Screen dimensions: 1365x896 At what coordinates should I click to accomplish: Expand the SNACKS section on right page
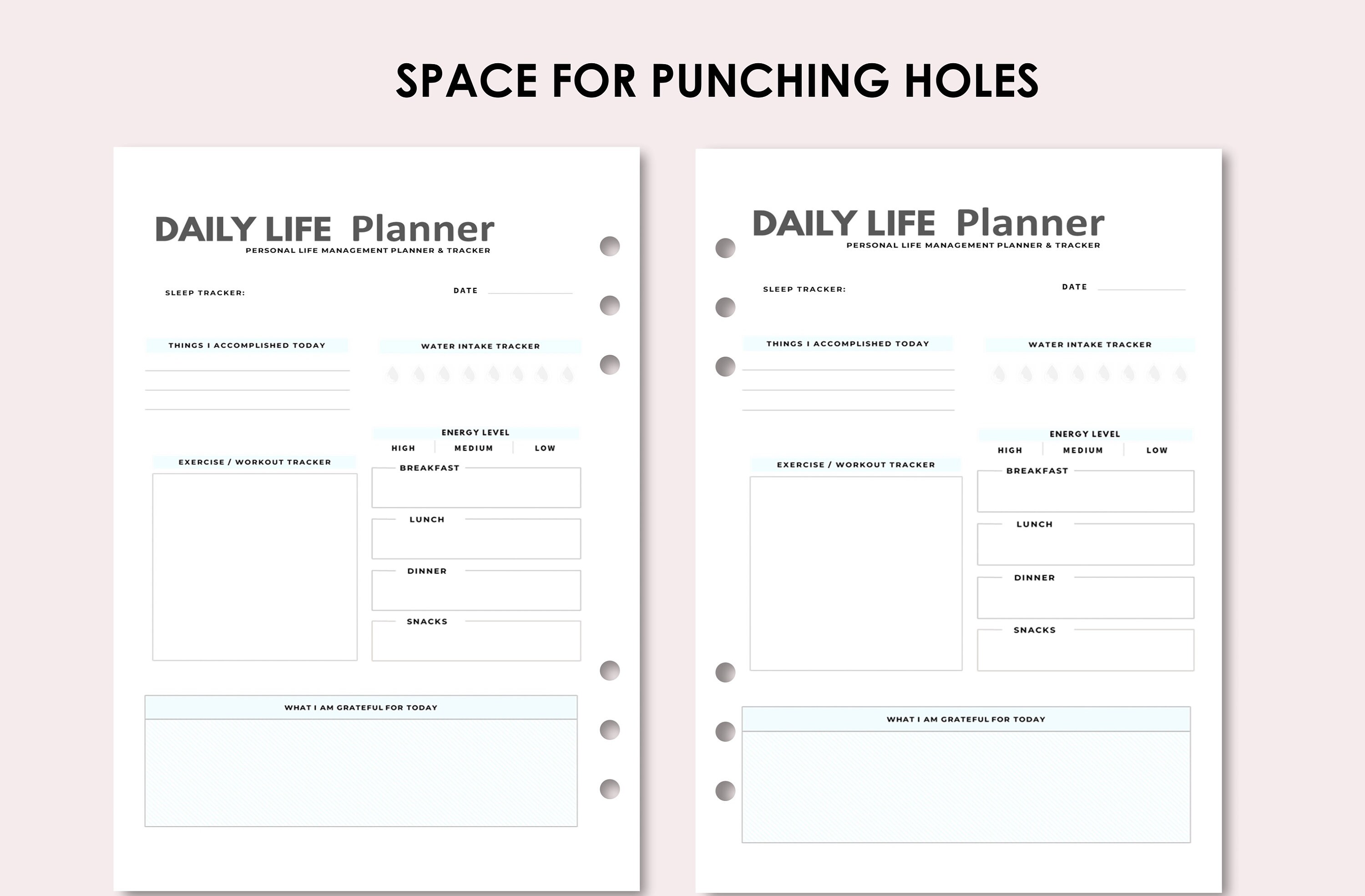pyautogui.click(x=1034, y=629)
